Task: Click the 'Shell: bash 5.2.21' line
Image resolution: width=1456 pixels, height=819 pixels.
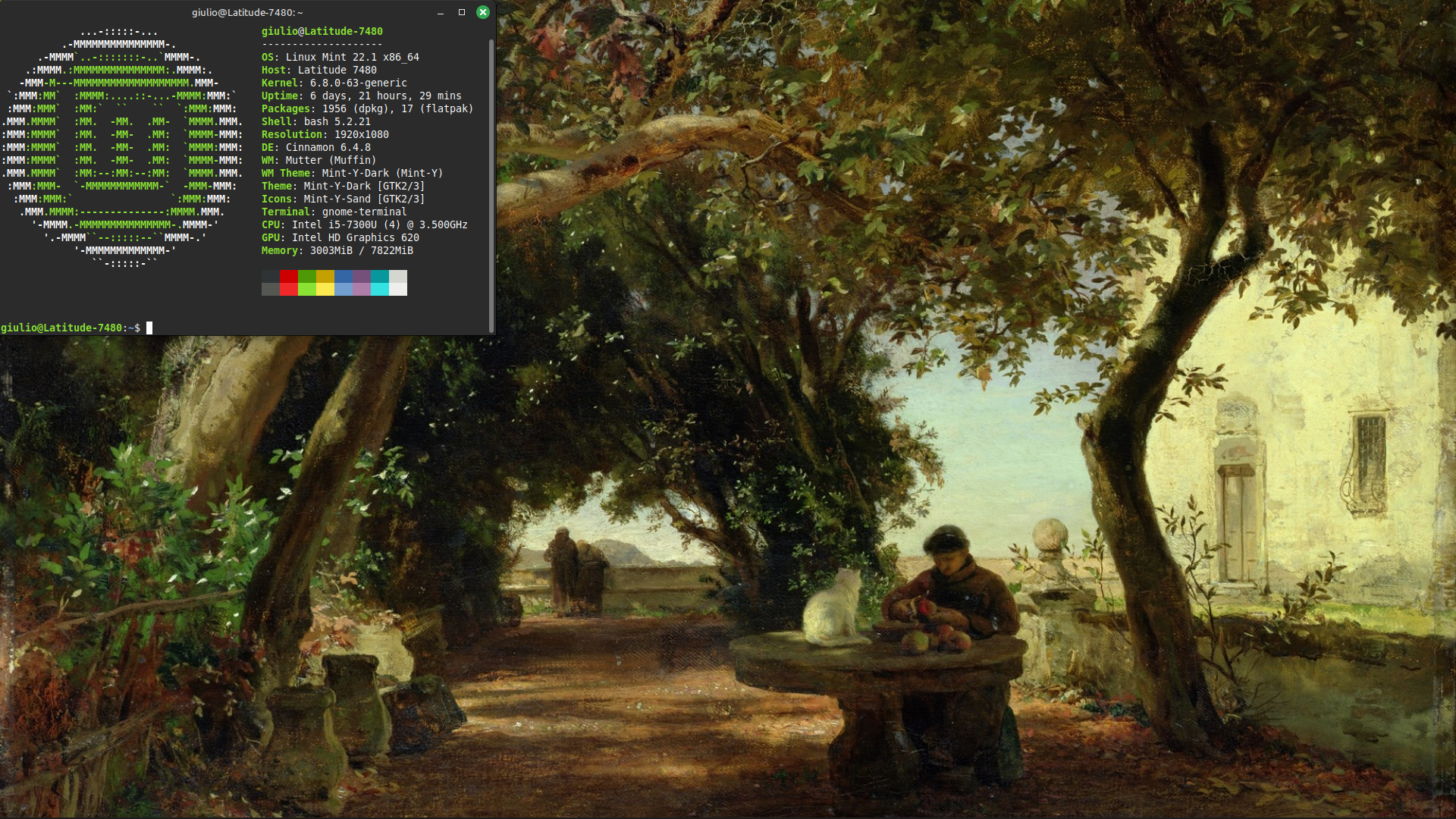Action: coord(315,121)
